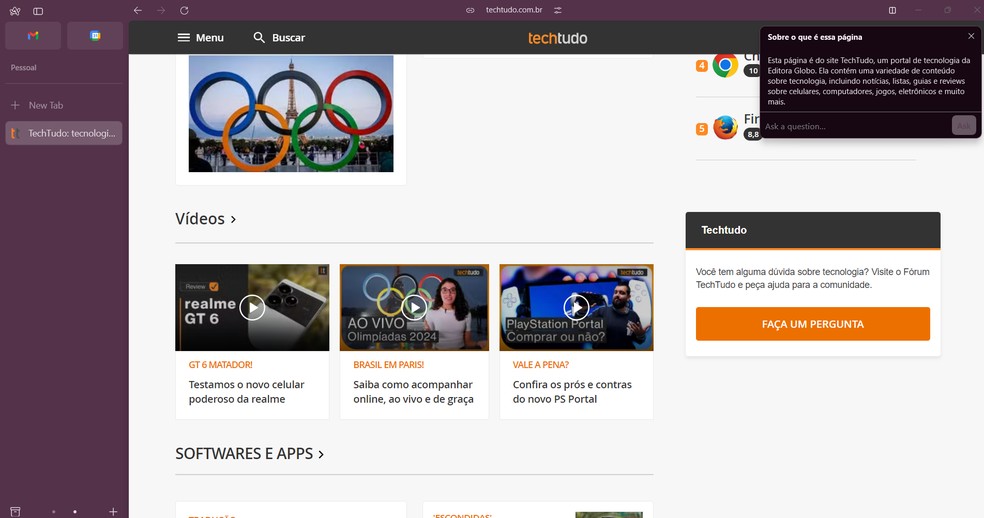This screenshot has width=984, height=518.
Task: Switch to the first workspace dot
Action: tap(53, 512)
